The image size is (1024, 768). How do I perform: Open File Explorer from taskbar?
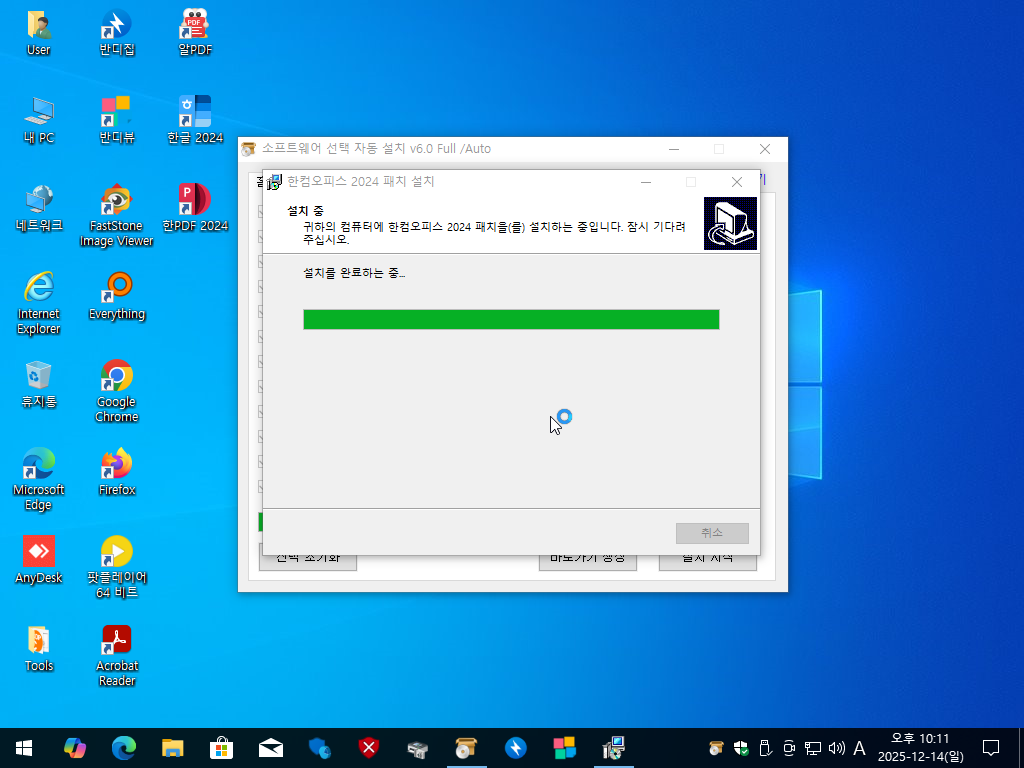point(172,748)
